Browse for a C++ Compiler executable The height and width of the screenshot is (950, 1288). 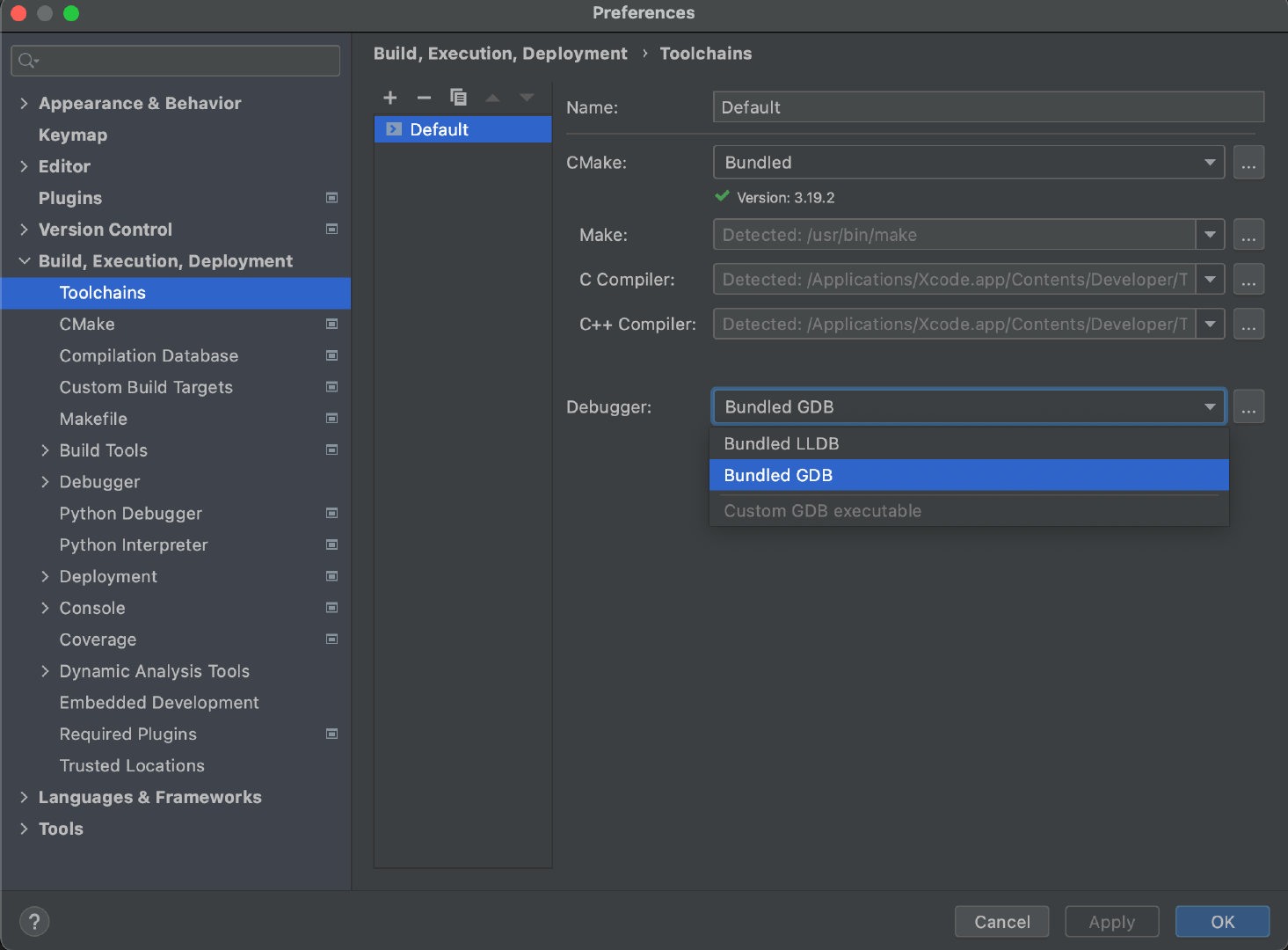(x=1248, y=324)
